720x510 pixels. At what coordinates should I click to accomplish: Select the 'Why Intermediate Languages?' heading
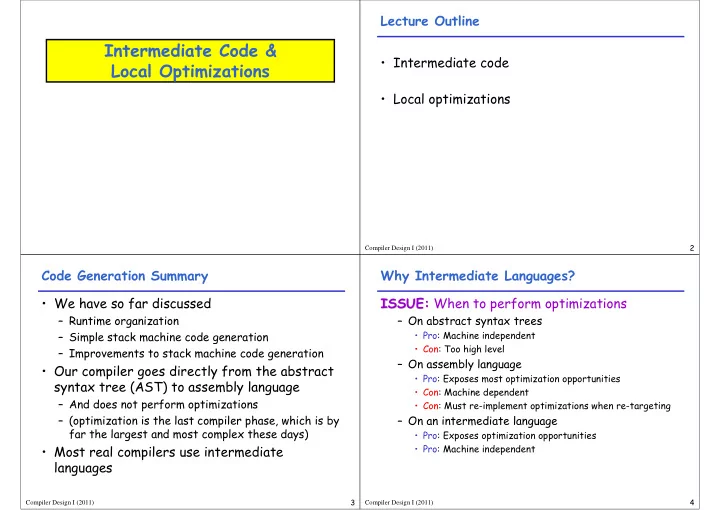point(478,276)
